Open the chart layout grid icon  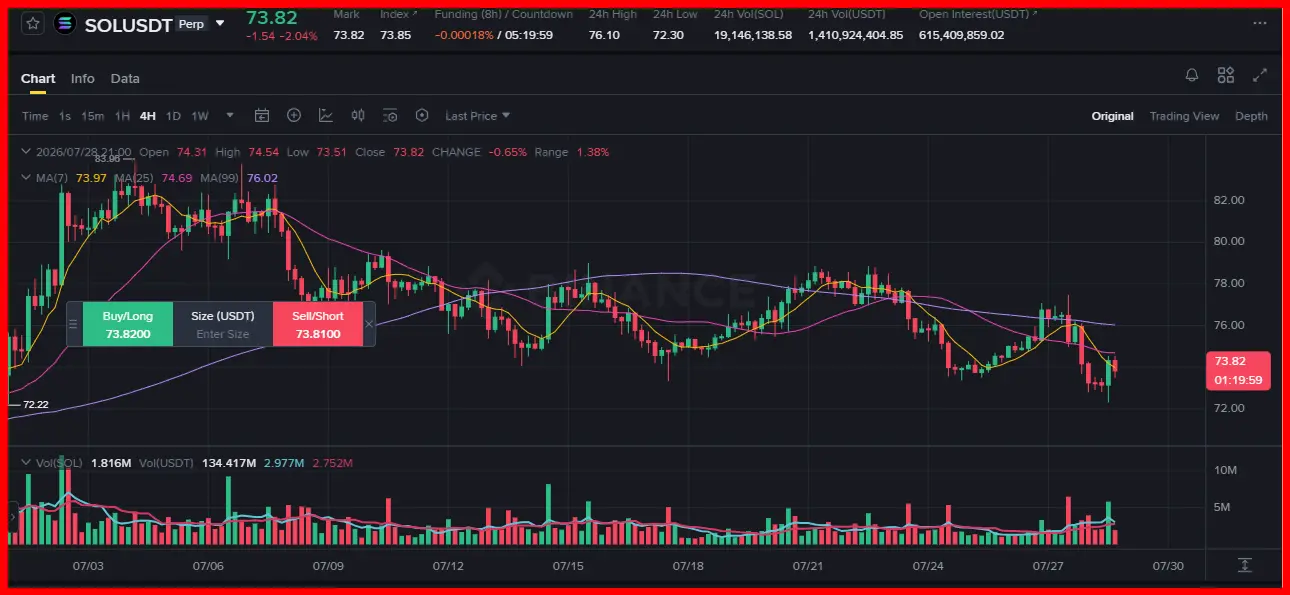(1226, 75)
